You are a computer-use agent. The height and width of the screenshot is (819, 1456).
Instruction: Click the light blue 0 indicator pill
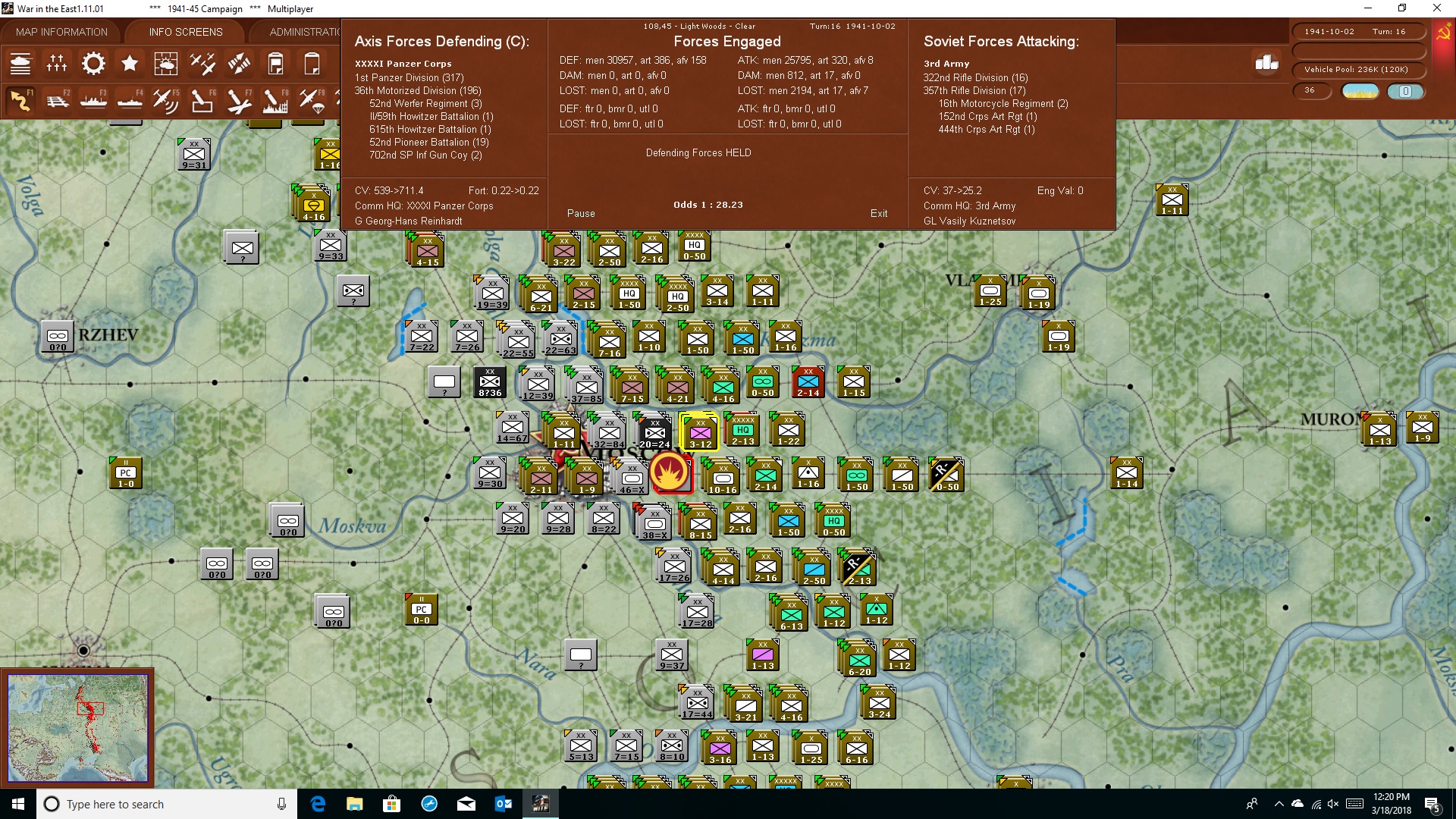tap(1405, 91)
